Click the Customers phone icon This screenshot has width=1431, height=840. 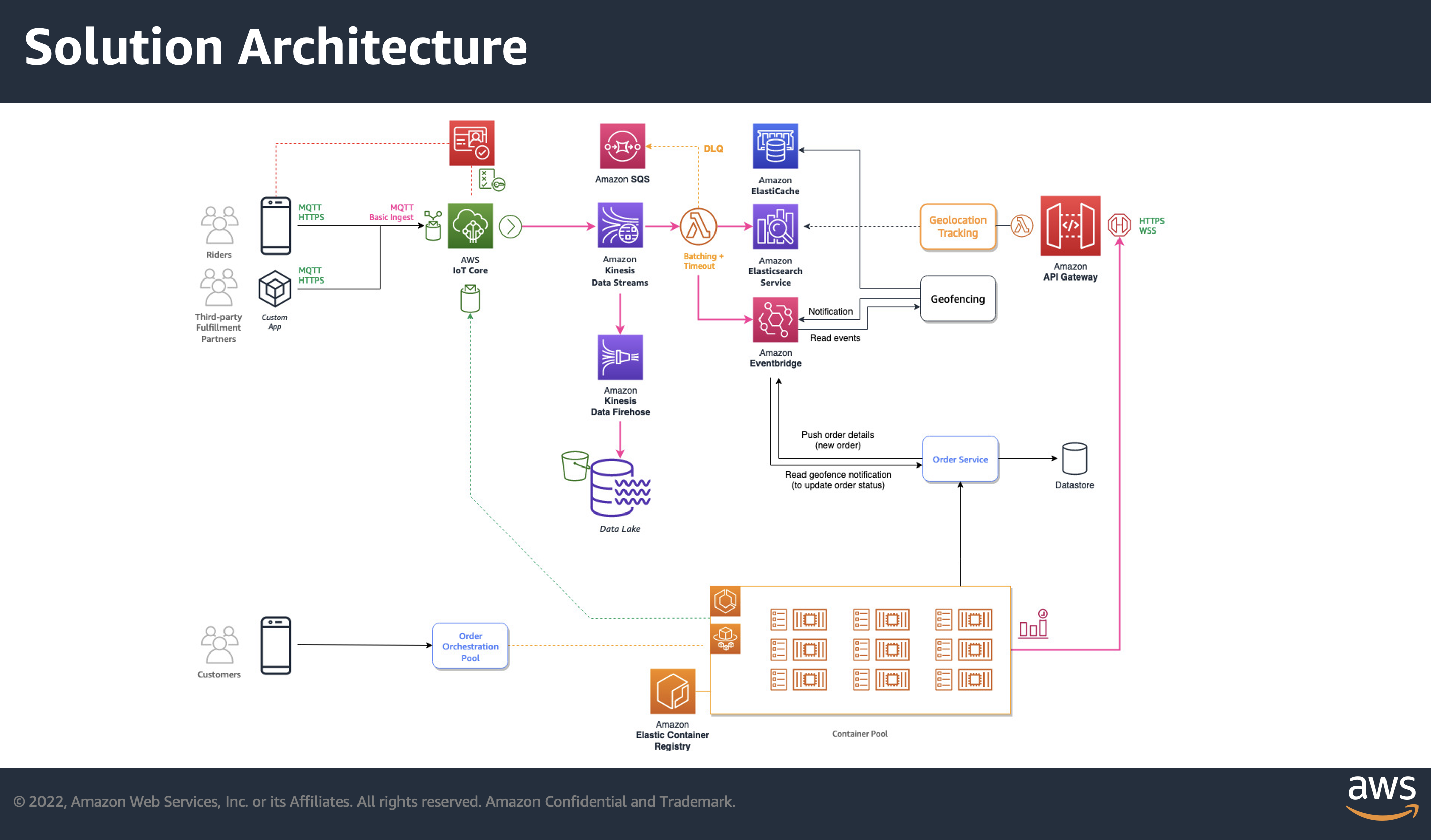pos(276,645)
